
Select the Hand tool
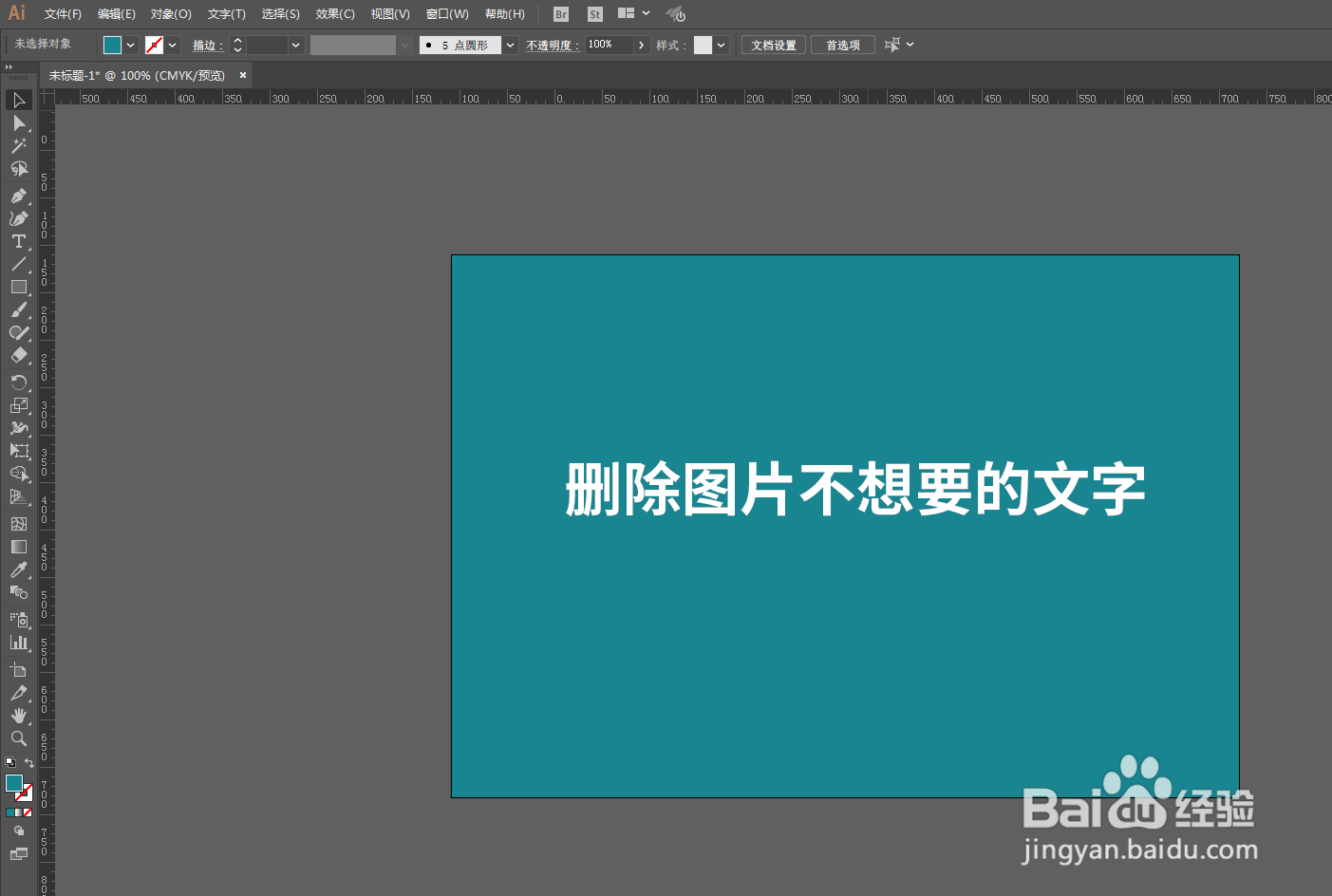19,716
